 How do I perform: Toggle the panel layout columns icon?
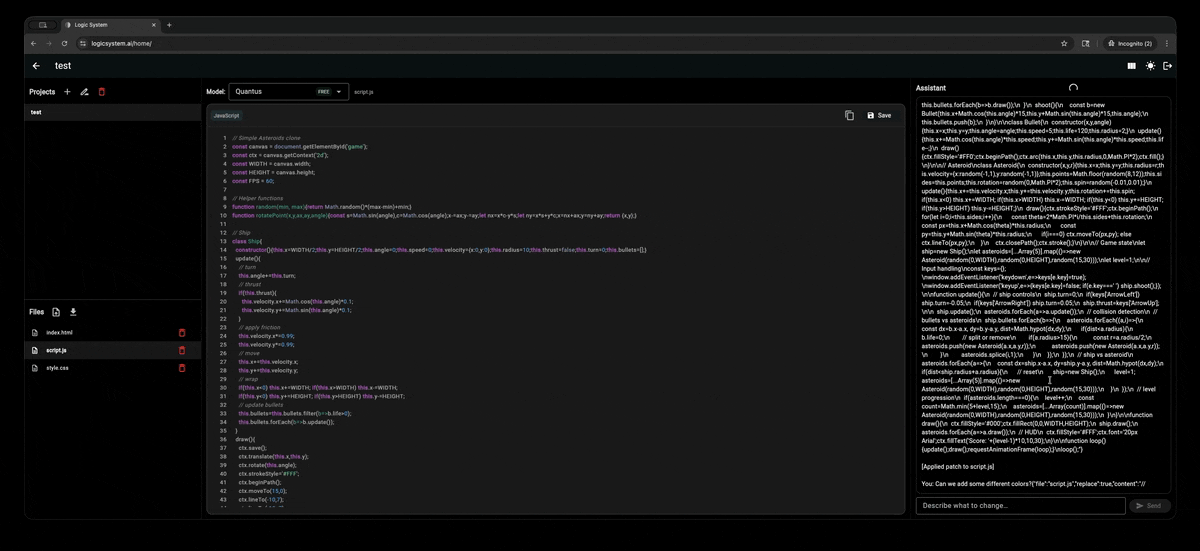tap(1131, 66)
